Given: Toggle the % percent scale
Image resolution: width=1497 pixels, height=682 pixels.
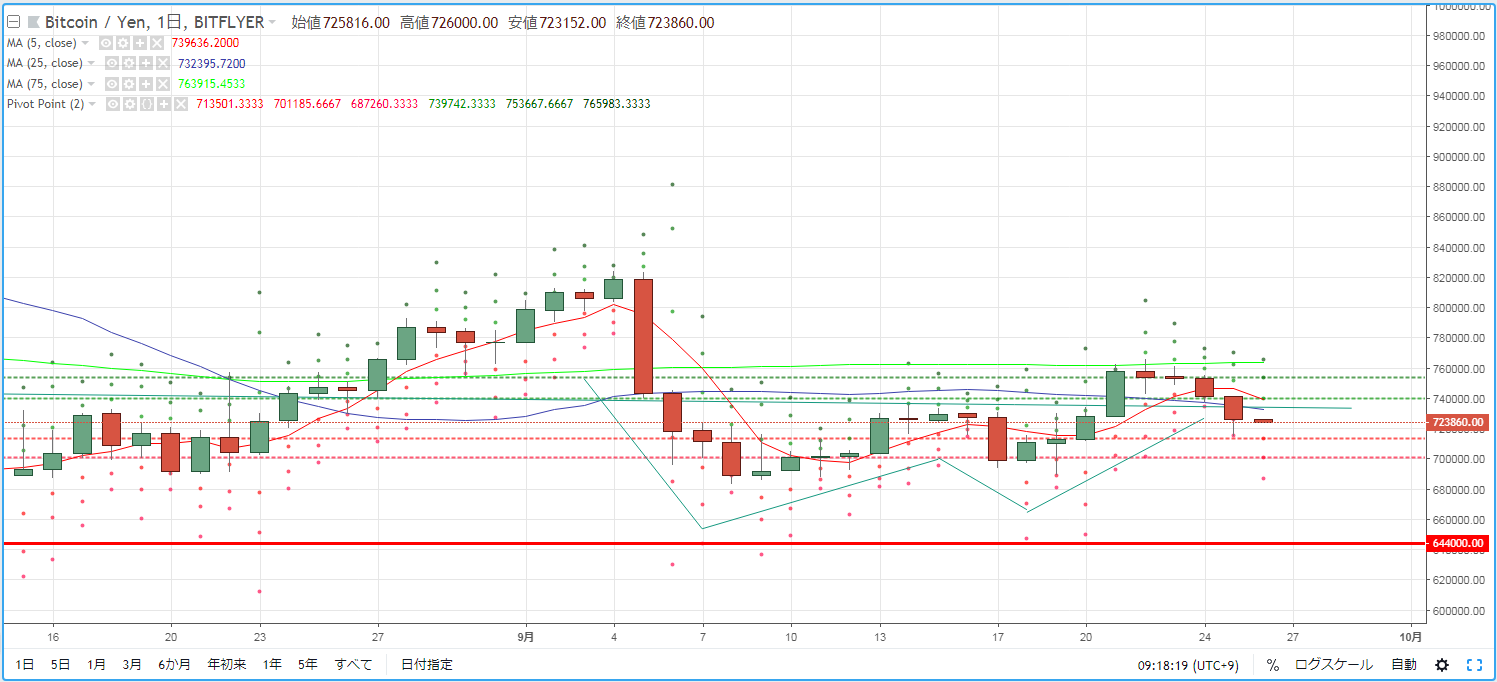Looking at the screenshot, I should [1272, 665].
